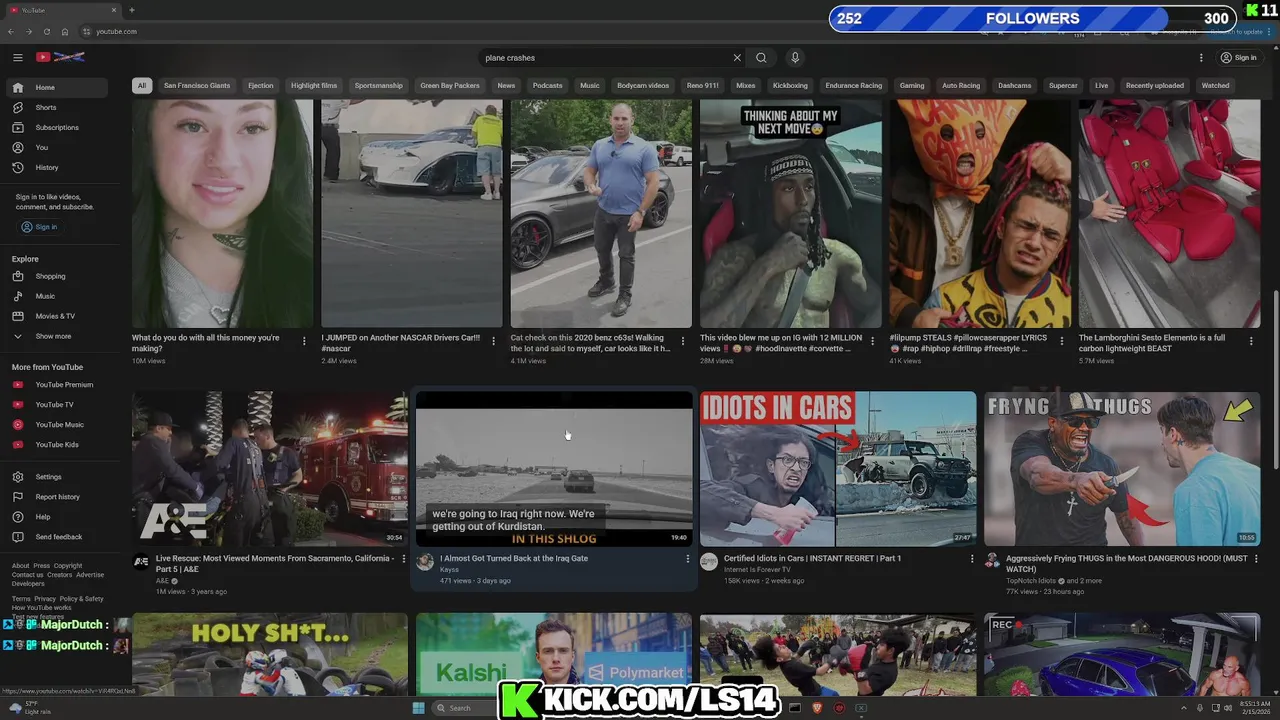Image resolution: width=1280 pixels, height=720 pixels.
Task: Click I Almost Got Turned Back title
Action: coord(514,558)
